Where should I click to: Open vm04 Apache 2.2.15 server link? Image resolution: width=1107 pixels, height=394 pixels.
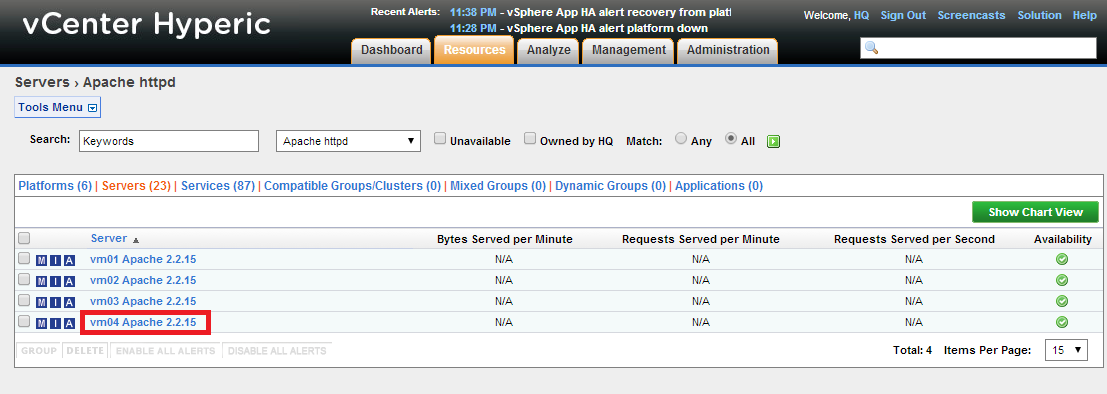[143, 323]
